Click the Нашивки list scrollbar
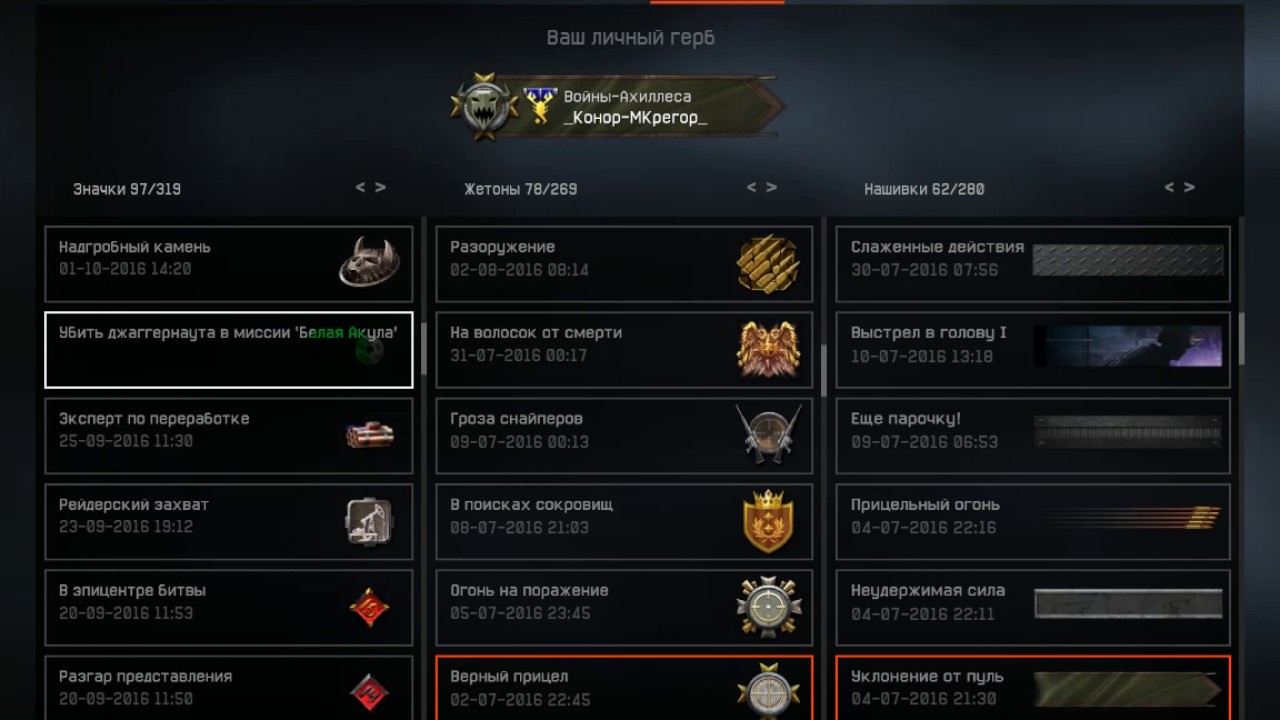This screenshot has height=720, width=1280. [x=1241, y=340]
